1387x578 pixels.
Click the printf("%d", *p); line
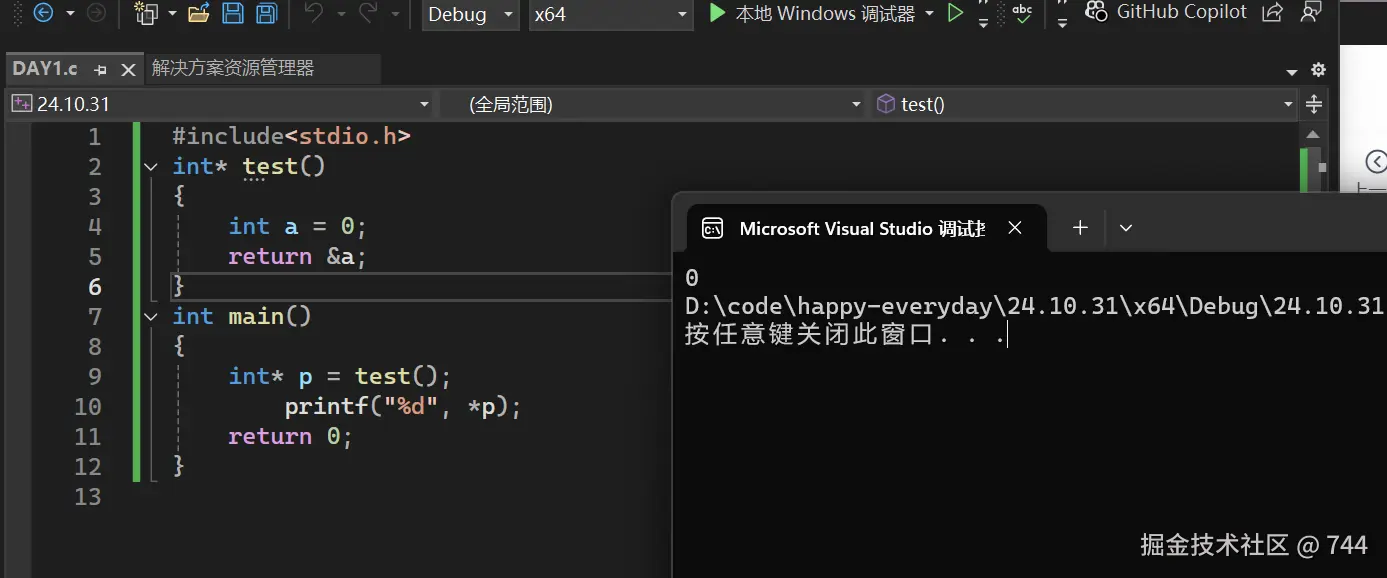click(x=403, y=406)
